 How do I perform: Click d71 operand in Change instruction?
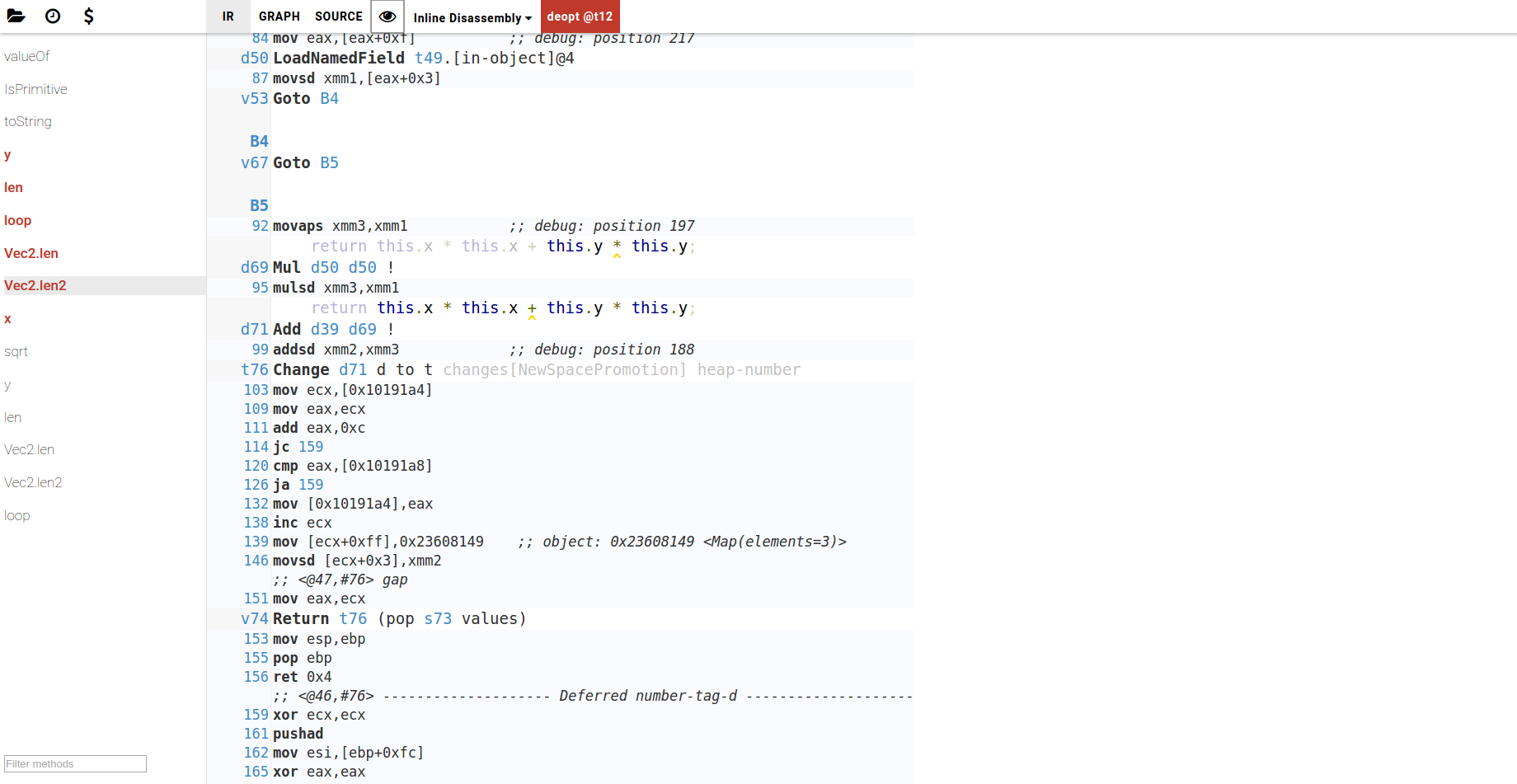coord(353,369)
